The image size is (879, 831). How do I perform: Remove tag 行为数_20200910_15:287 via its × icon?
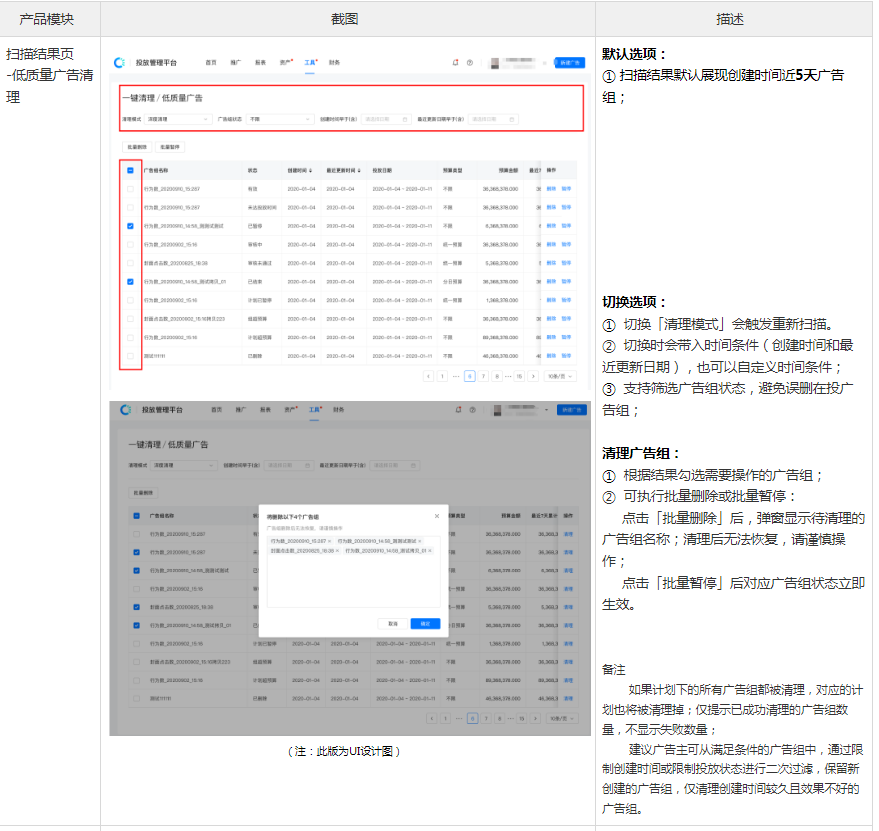(328, 540)
